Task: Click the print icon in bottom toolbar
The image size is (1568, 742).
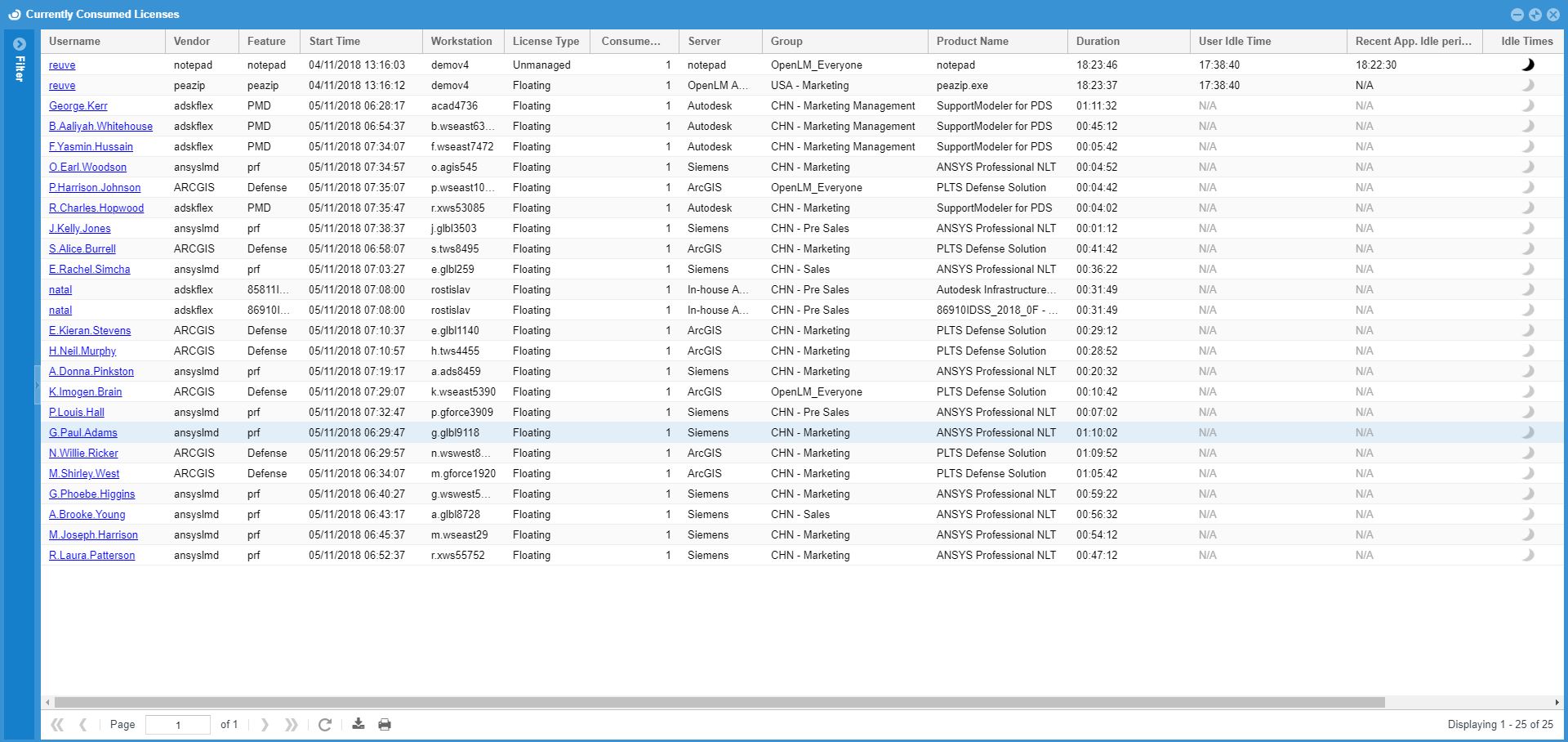Action: (x=385, y=725)
